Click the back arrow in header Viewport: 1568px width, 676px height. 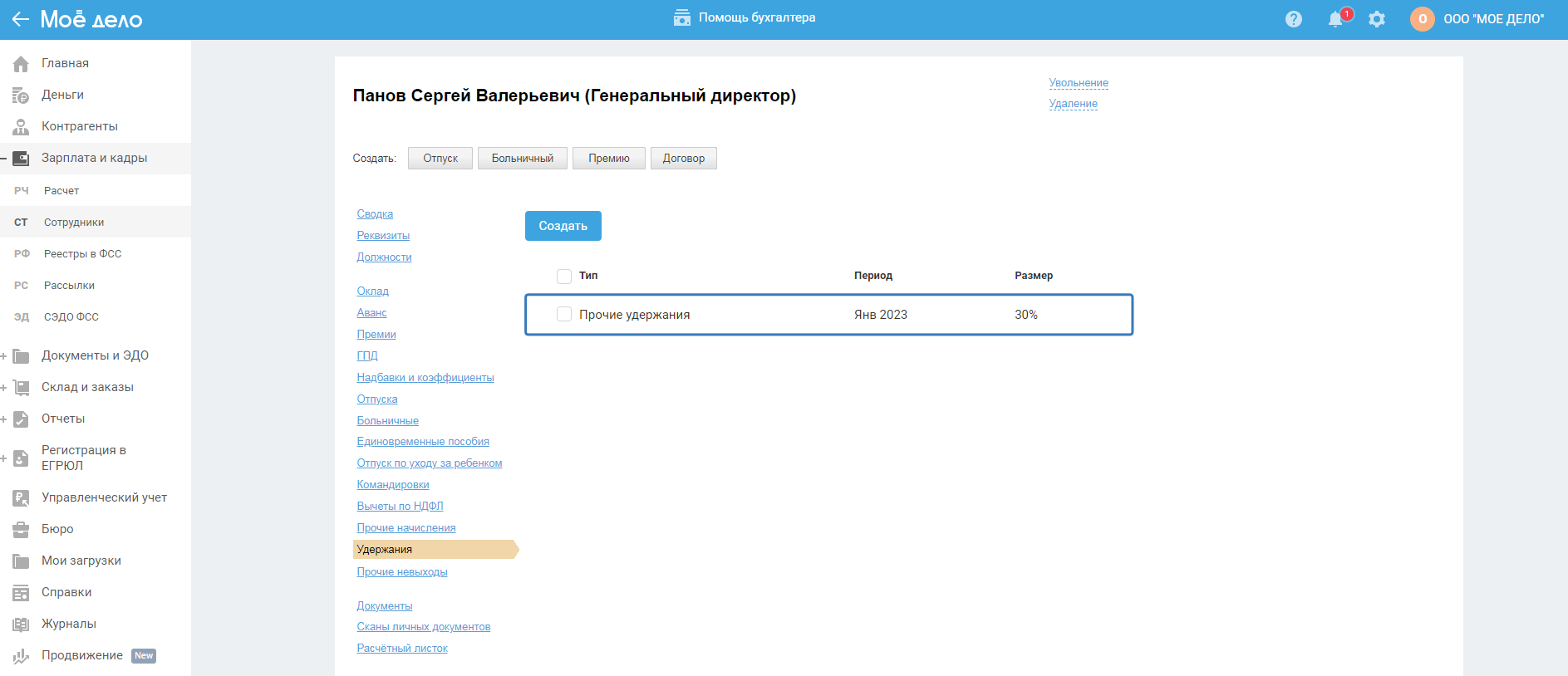pos(20,19)
